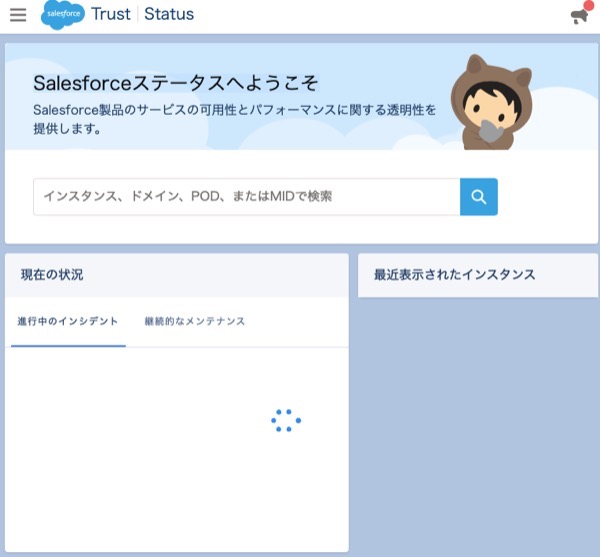Focus the instance/domain/POD/MID search field
The height and width of the screenshot is (557, 600).
point(247,197)
